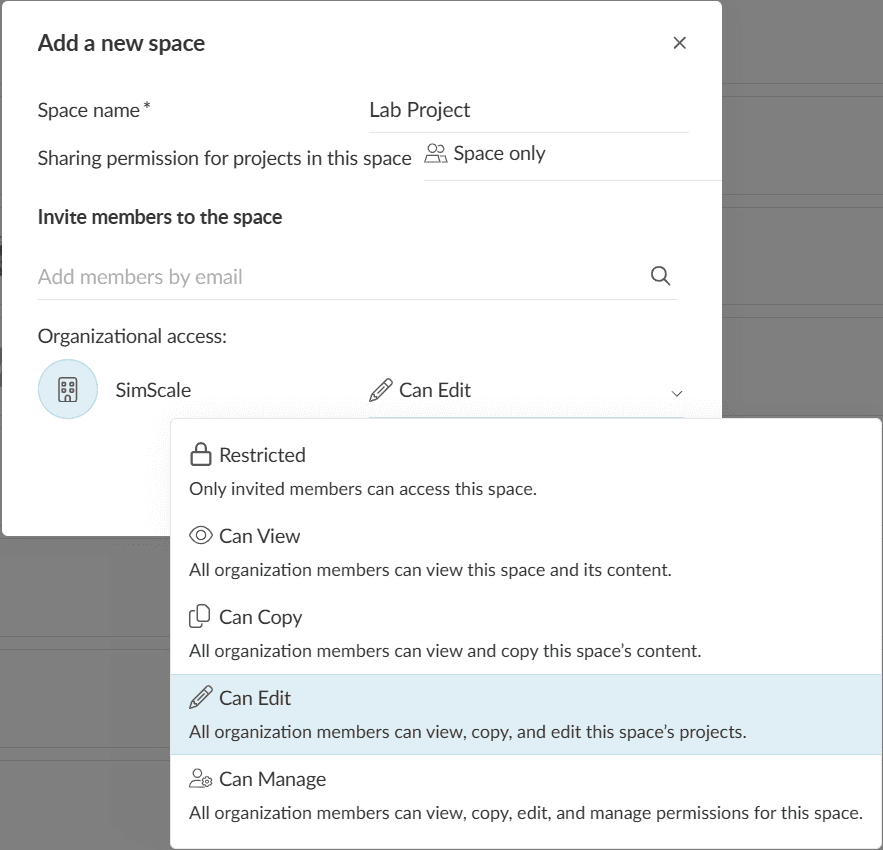The width and height of the screenshot is (883, 850).
Task: Select the Restricted access option
Action: pyautogui.click(x=262, y=455)
